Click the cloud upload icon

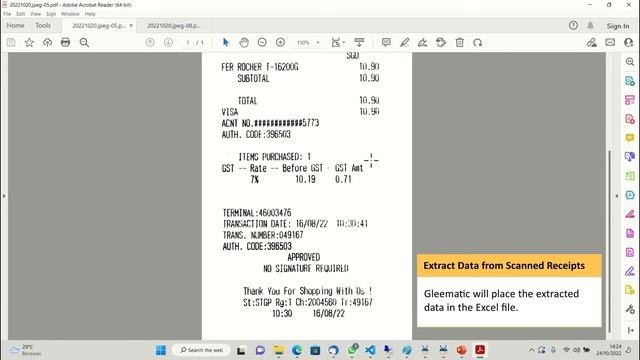[x=47, y=42]
